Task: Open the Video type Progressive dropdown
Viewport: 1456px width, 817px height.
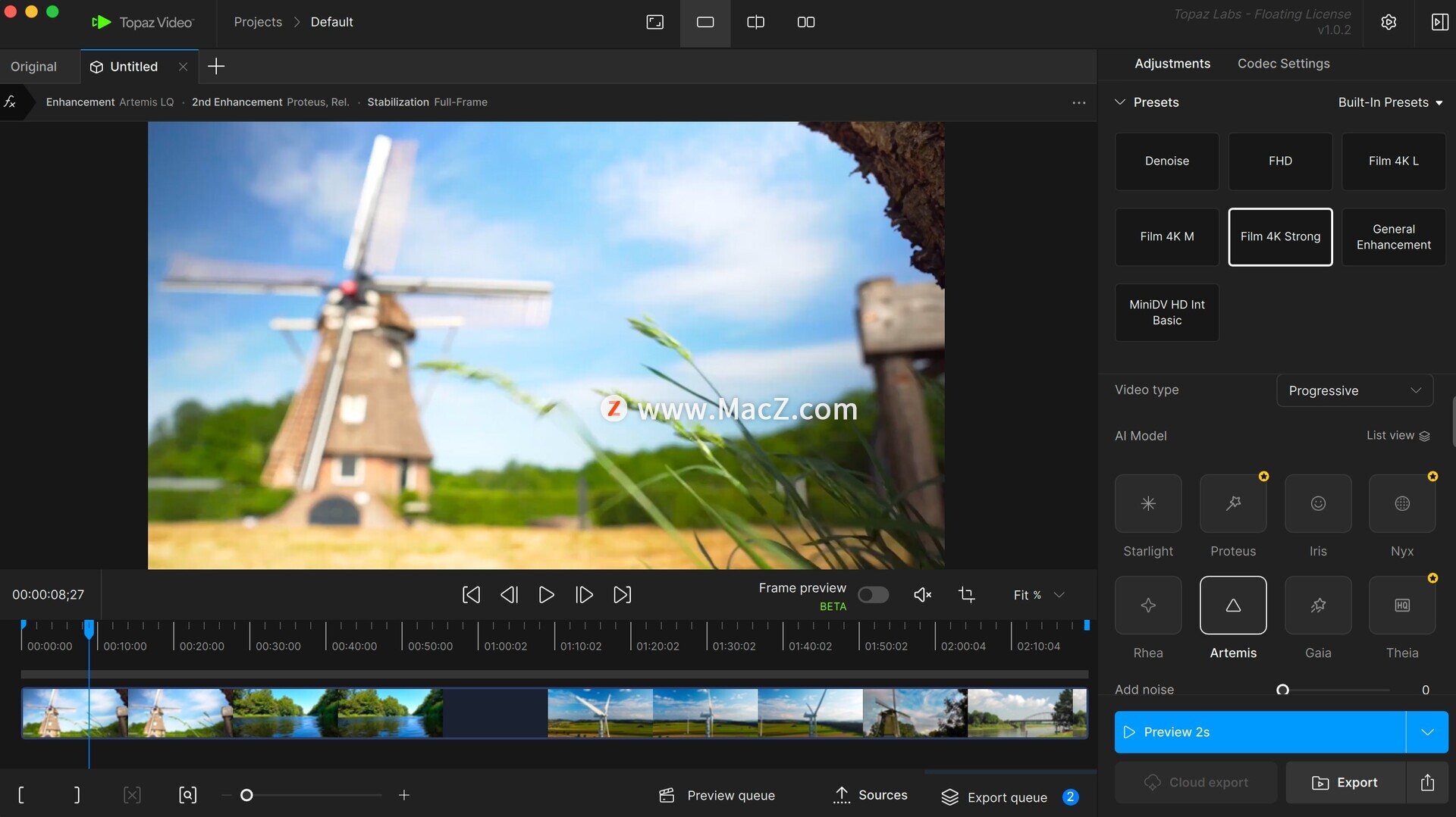Action: click(1354, 391)
